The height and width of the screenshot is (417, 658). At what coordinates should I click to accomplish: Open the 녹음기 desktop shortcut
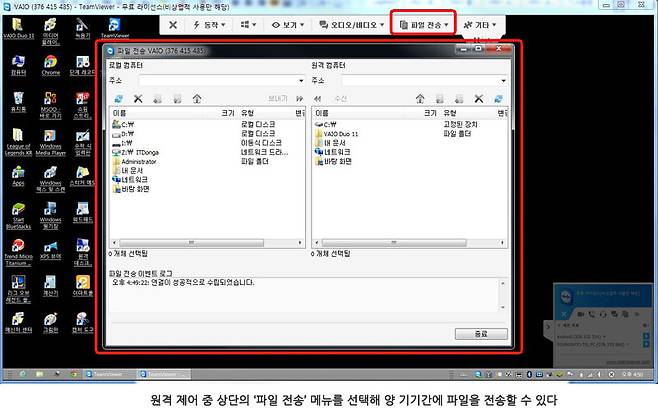[82, 29]
